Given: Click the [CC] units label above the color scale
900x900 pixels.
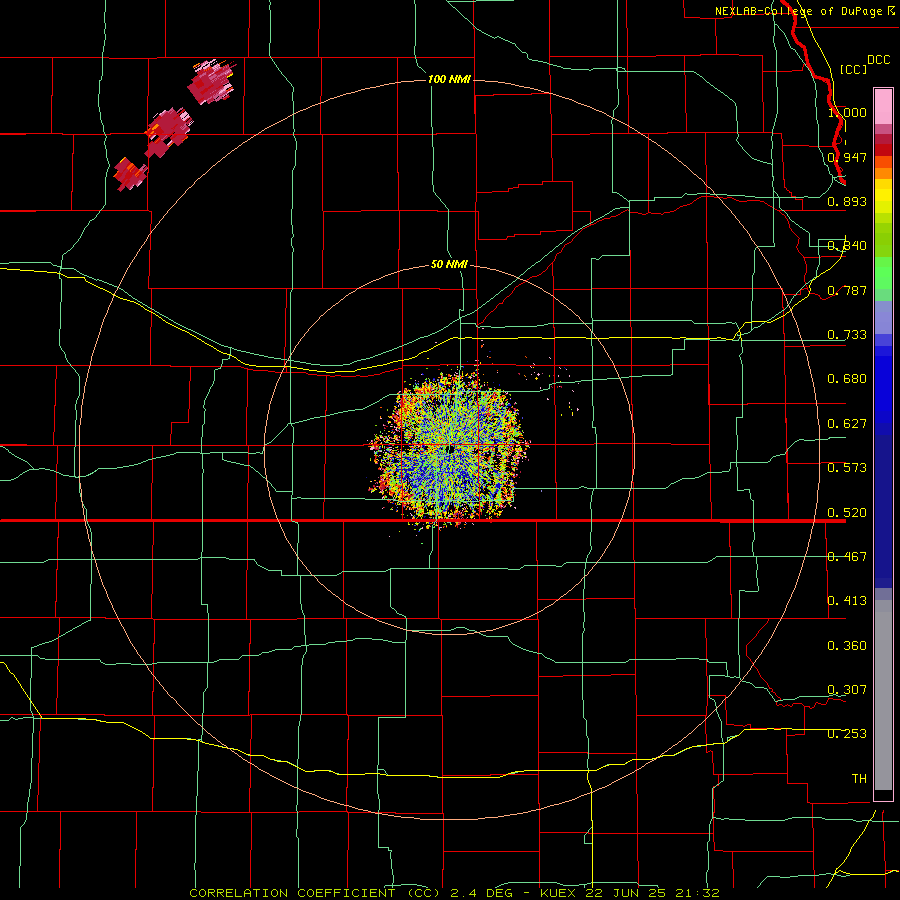Looking at the screenshot, I should tap(852, 69).
